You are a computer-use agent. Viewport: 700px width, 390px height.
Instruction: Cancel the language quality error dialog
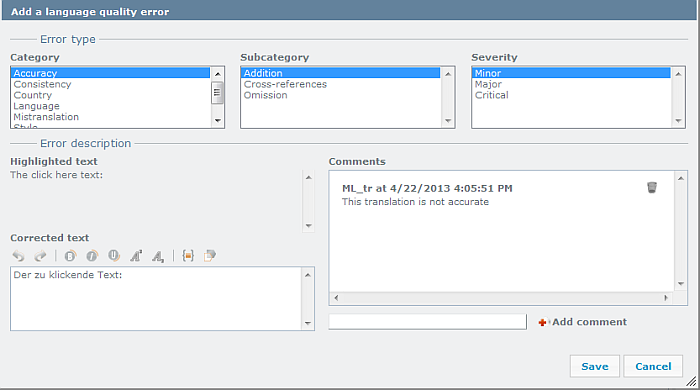click(x=653, y=366)
